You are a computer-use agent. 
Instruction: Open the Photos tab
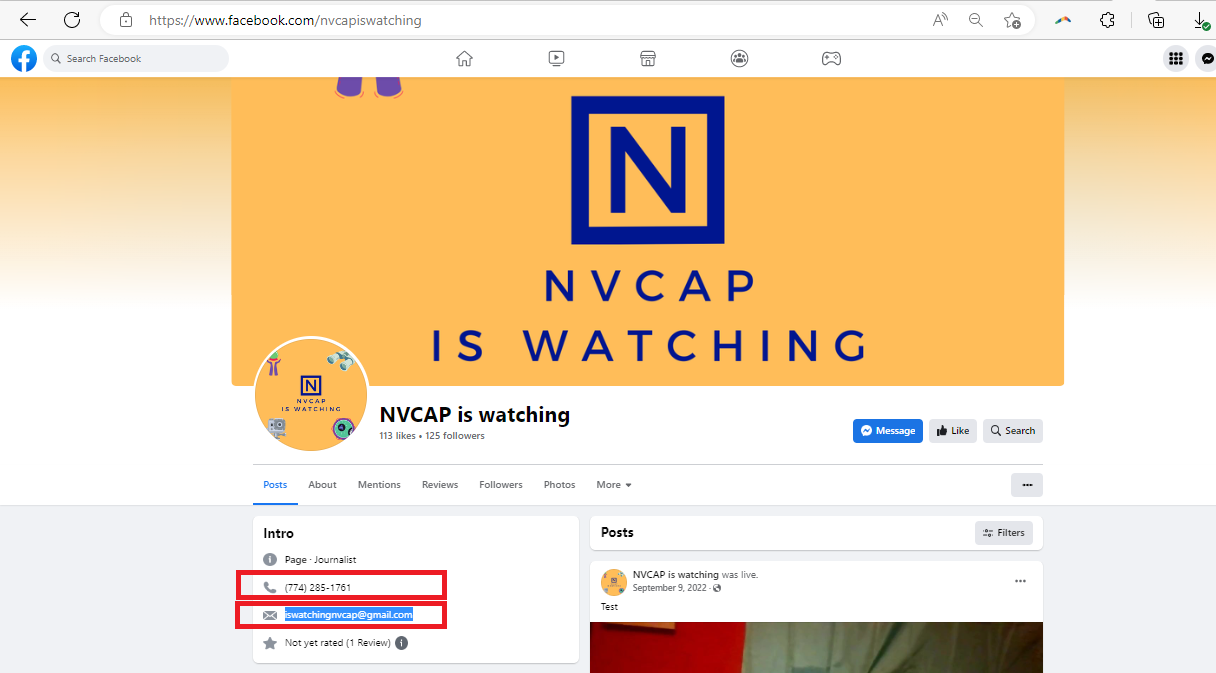pyautogui.click(x=560, y=485)
